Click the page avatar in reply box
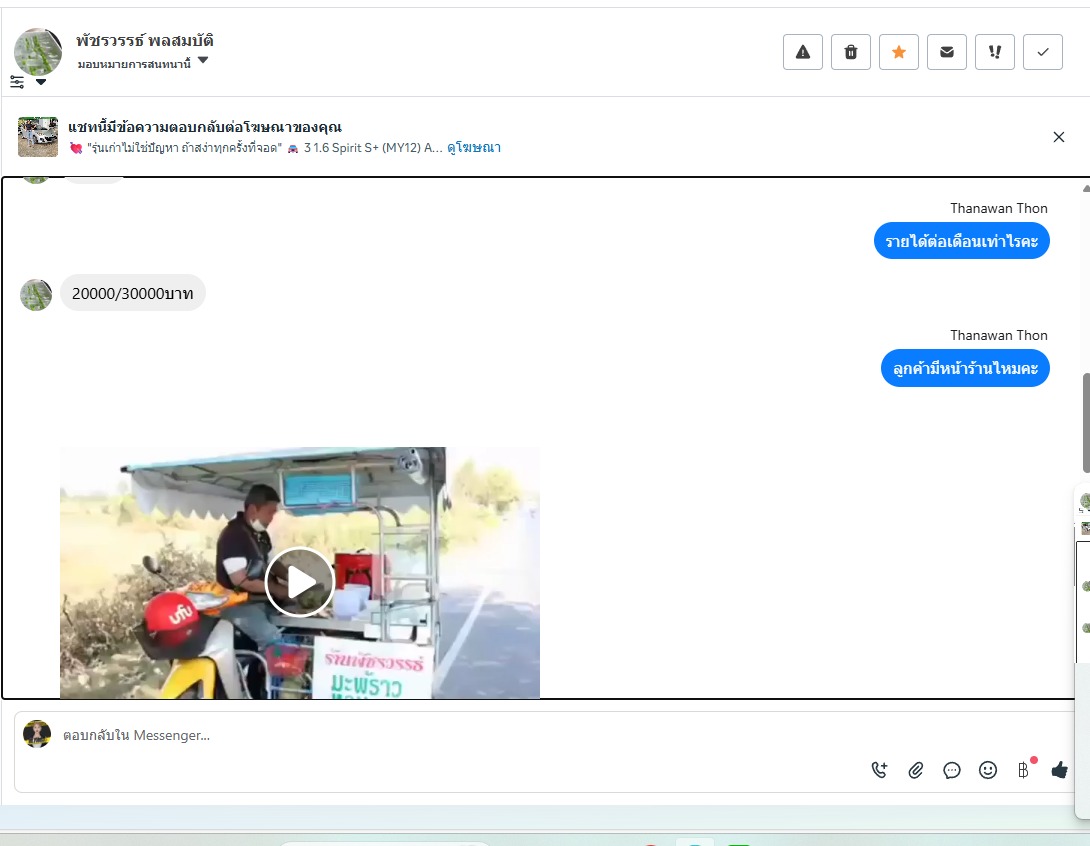The height and width of the screenshot is (846, 1090). click(37, 734)
